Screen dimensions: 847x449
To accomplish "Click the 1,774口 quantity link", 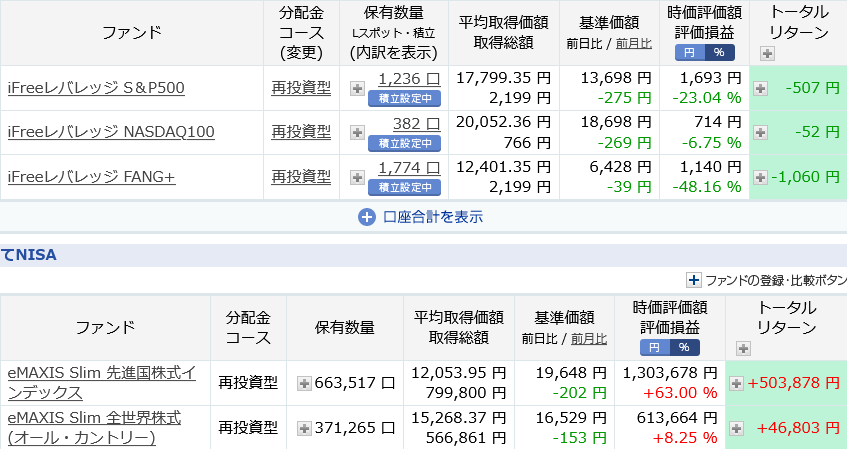I will pos(409,168).
